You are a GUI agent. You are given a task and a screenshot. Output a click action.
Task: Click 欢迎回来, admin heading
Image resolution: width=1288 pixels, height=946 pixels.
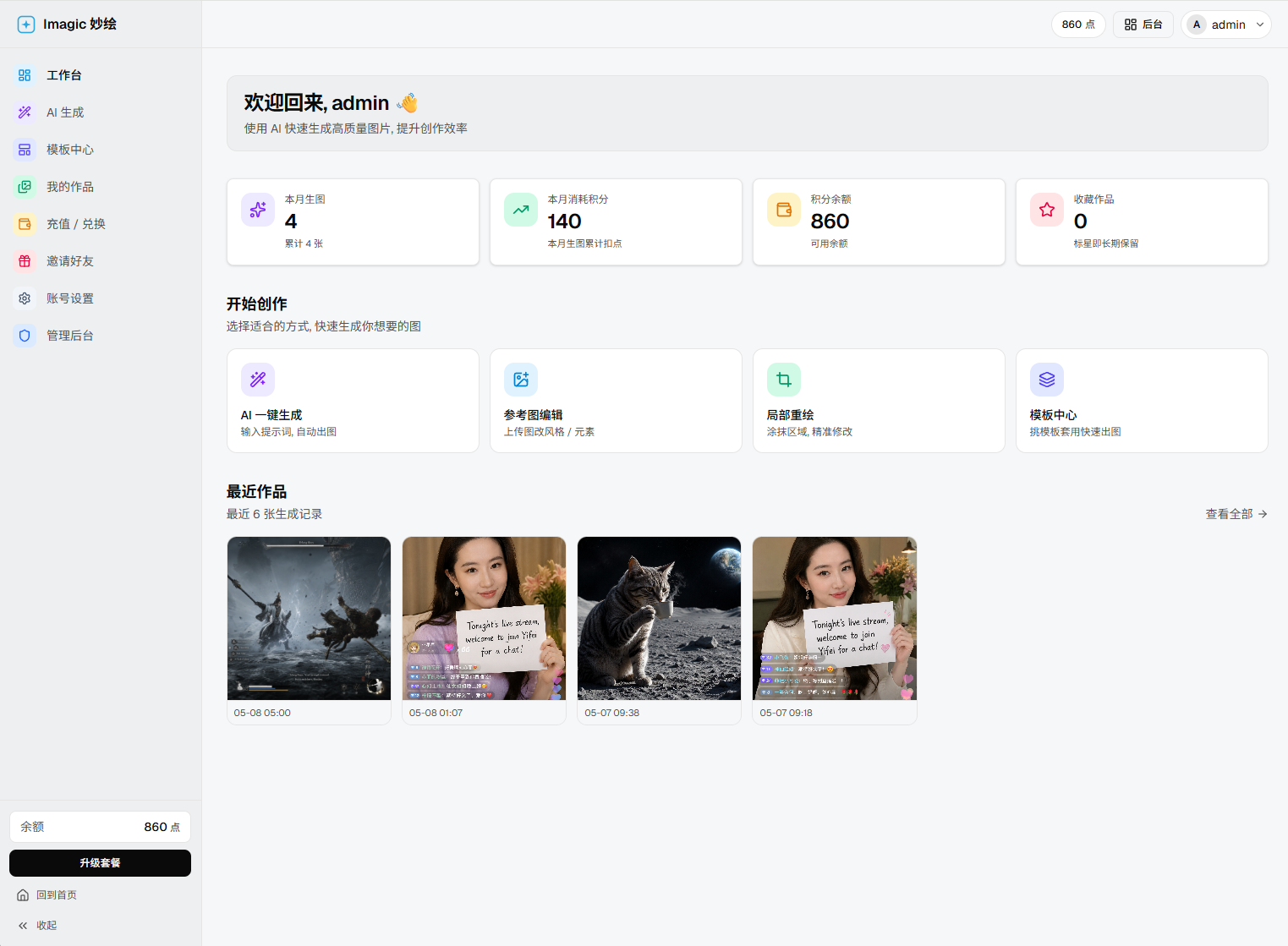coord(331,103)
